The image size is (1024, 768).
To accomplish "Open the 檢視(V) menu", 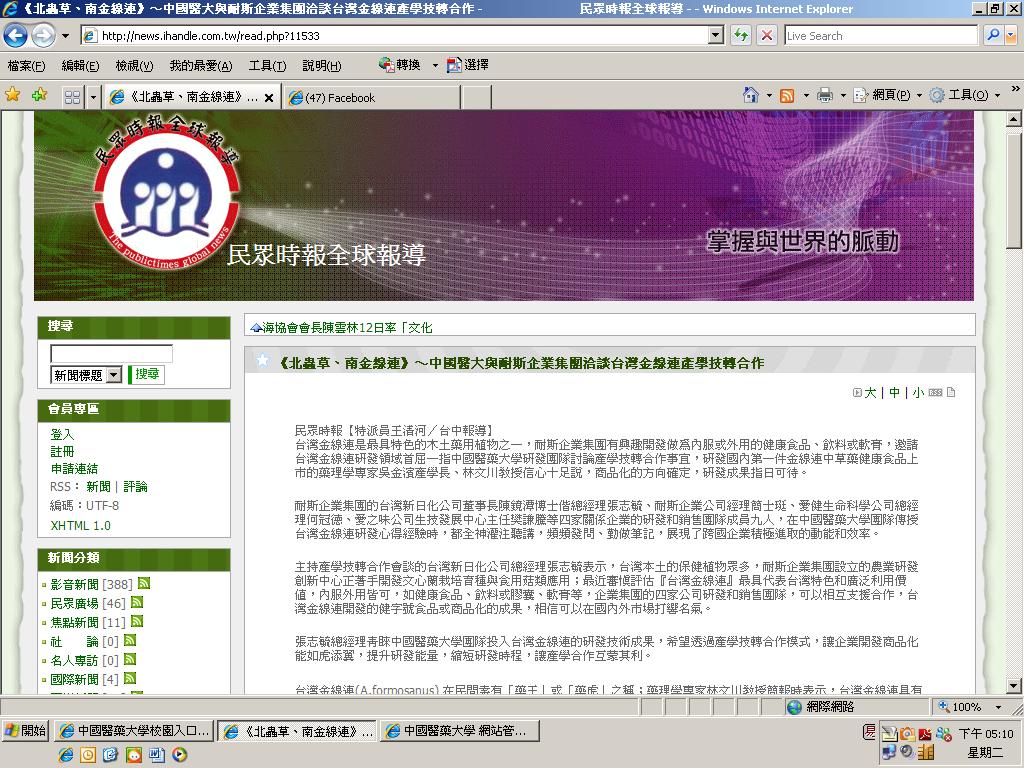I will coord(134,65).
